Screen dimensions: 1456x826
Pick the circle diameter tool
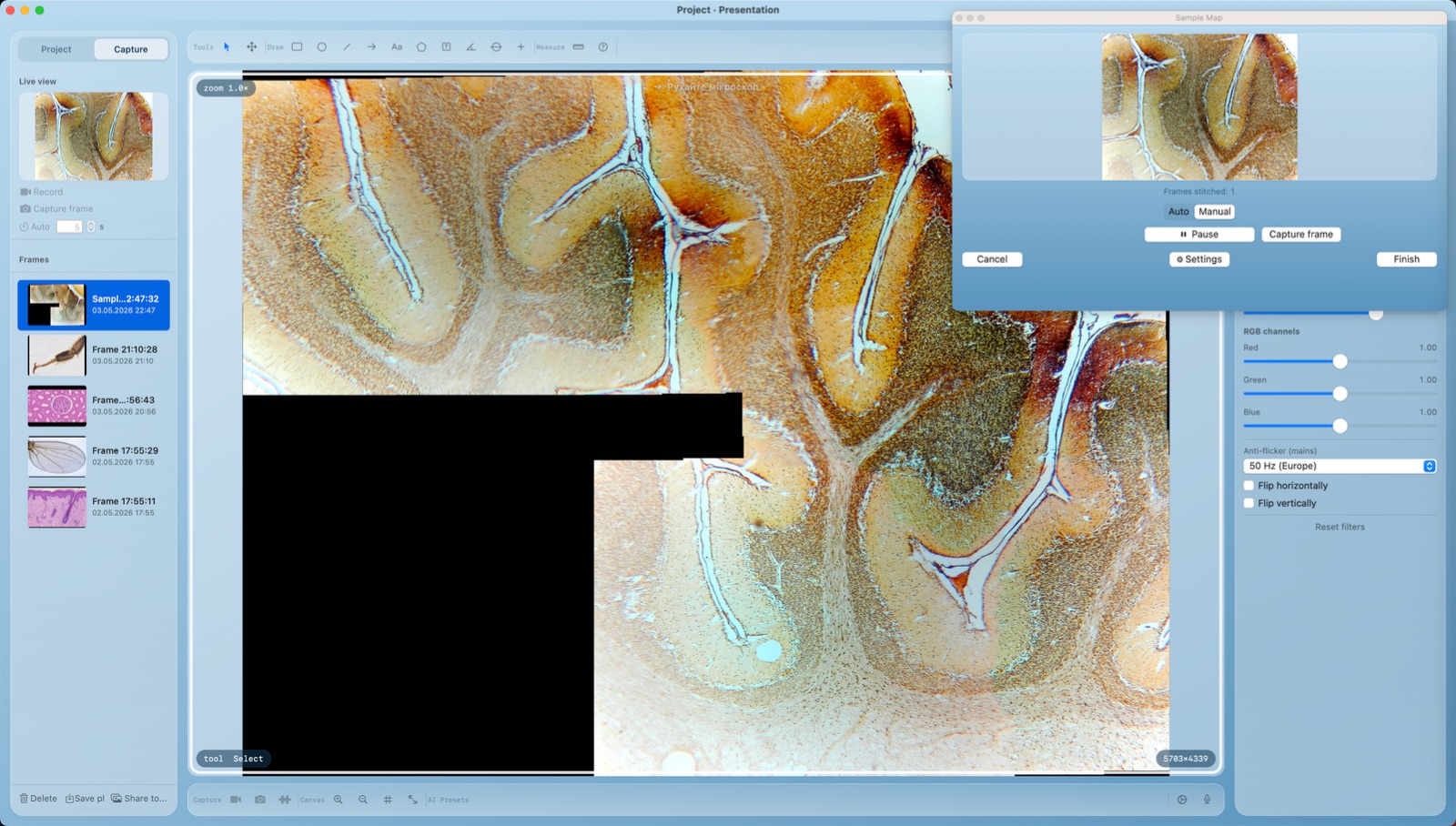tap(496, 47)
